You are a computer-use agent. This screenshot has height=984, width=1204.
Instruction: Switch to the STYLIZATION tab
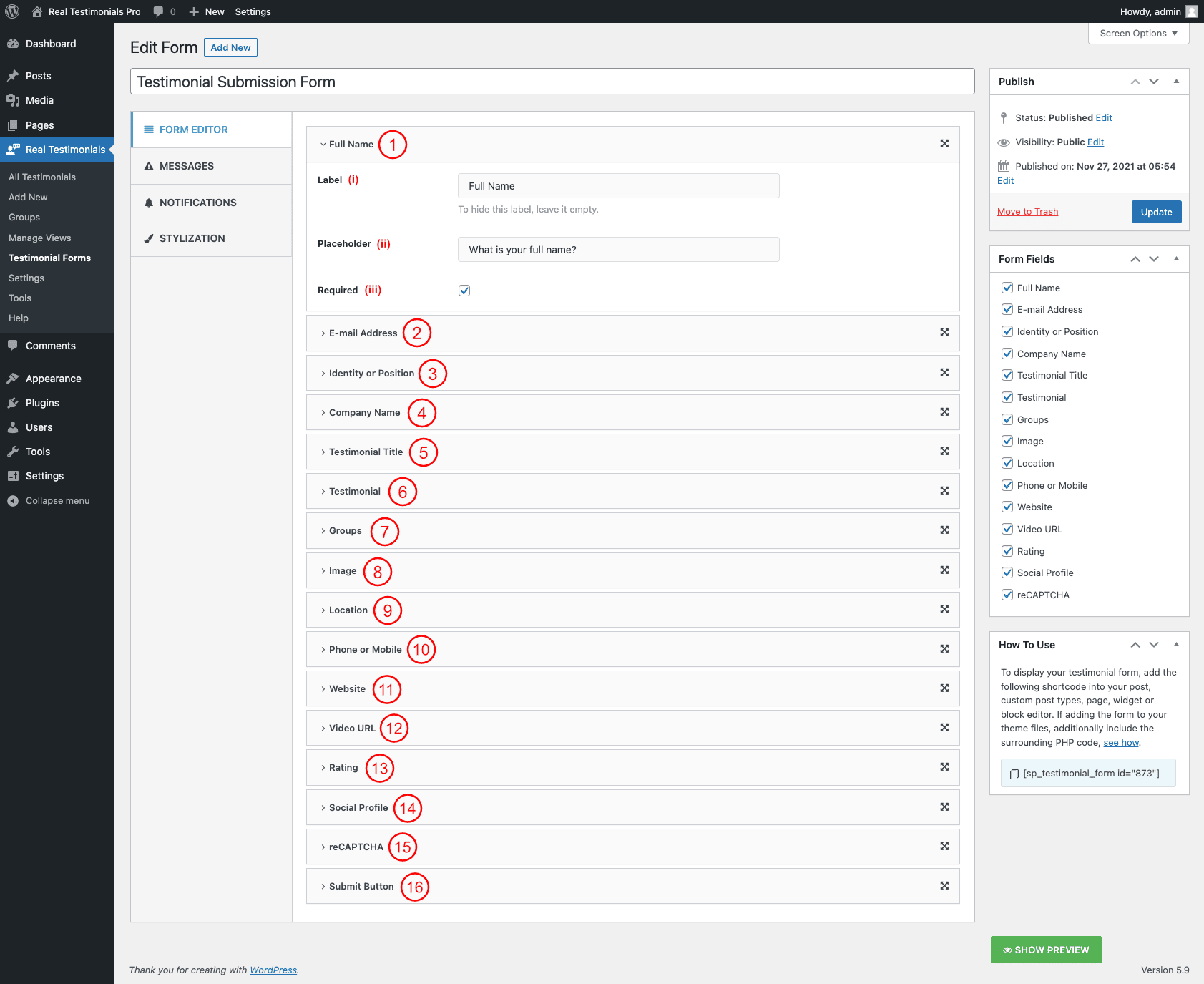192,238
